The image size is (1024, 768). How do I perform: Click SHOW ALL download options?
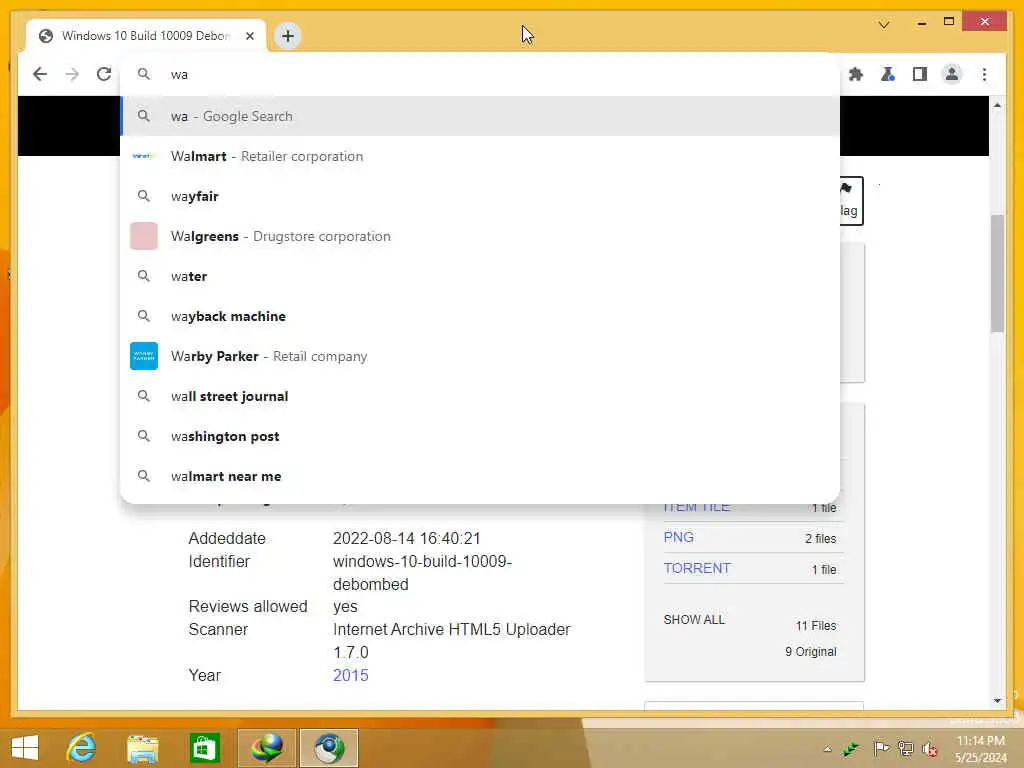click(x=694, y=620)
